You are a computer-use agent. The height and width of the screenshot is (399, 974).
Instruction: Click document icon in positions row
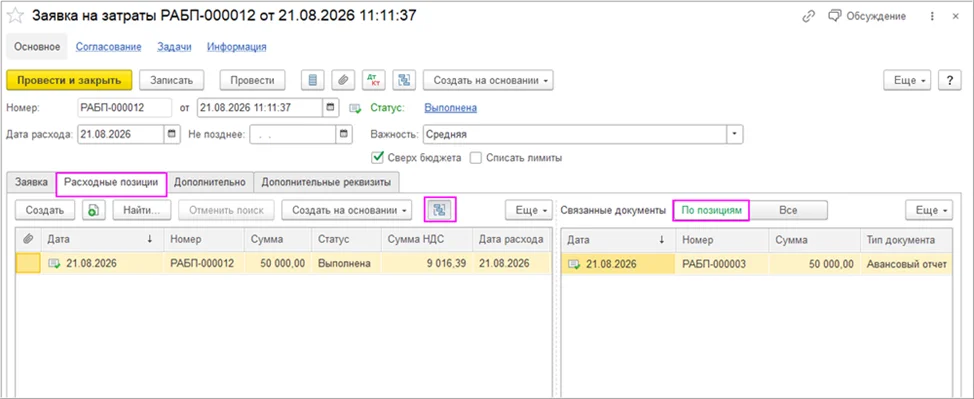tap(55, 264)
